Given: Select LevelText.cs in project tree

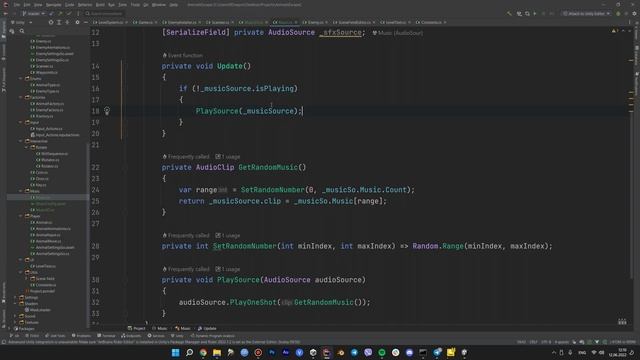Looking at the screenshot, I should (x=43, y=266).
